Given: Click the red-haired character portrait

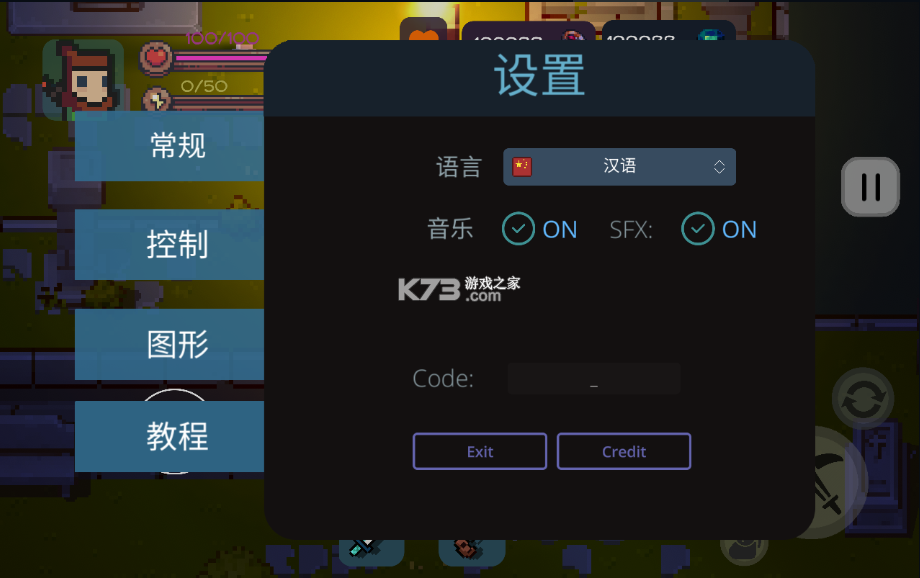Looking at the screenshot, I should point(83,76).
